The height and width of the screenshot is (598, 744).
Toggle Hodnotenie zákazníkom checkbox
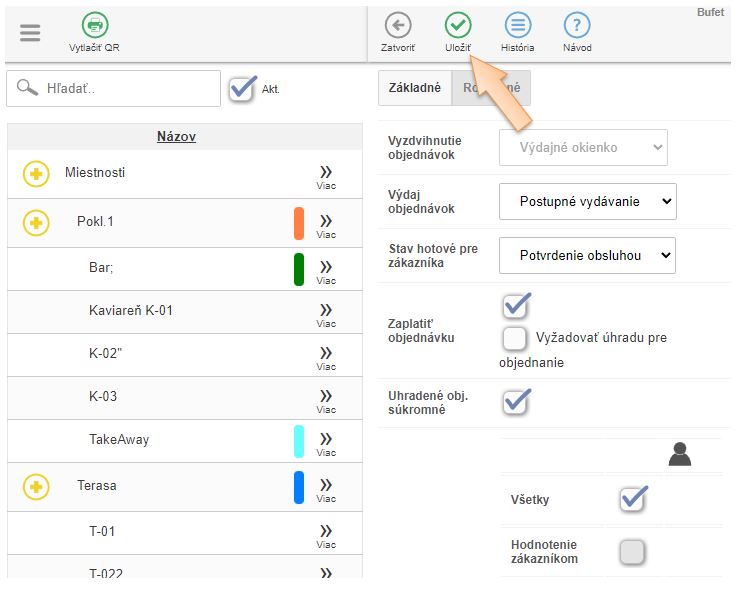coord(632,551)
